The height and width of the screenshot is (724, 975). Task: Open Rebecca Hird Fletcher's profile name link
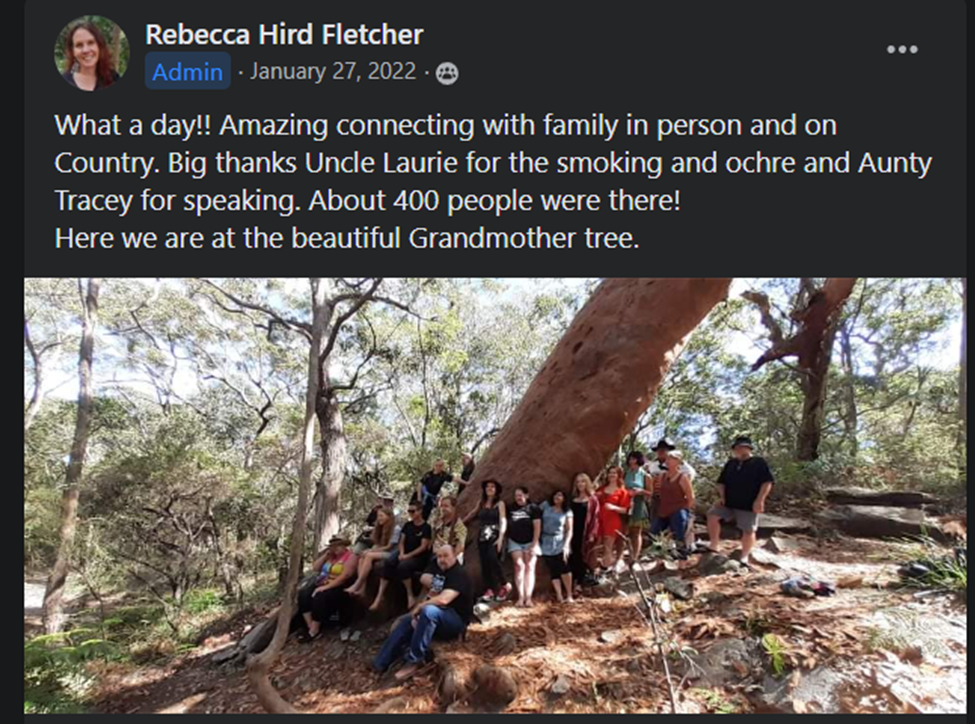click(x=284, y=35)
